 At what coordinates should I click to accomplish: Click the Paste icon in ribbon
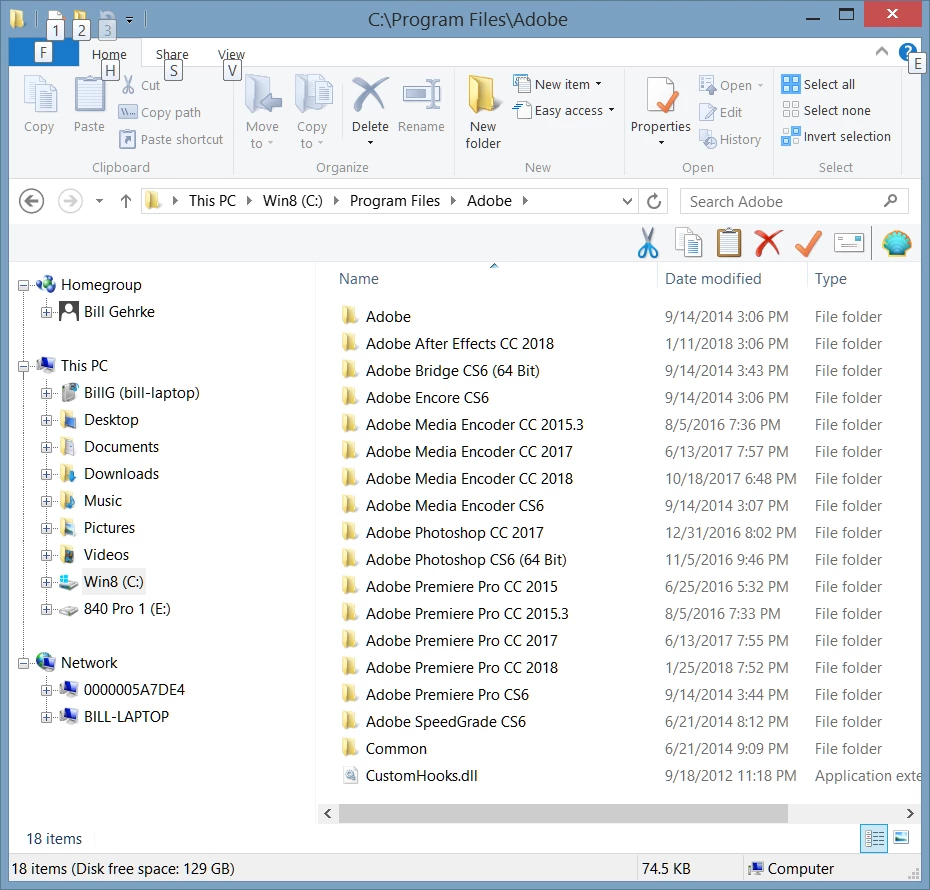click(x=89, y=95)
